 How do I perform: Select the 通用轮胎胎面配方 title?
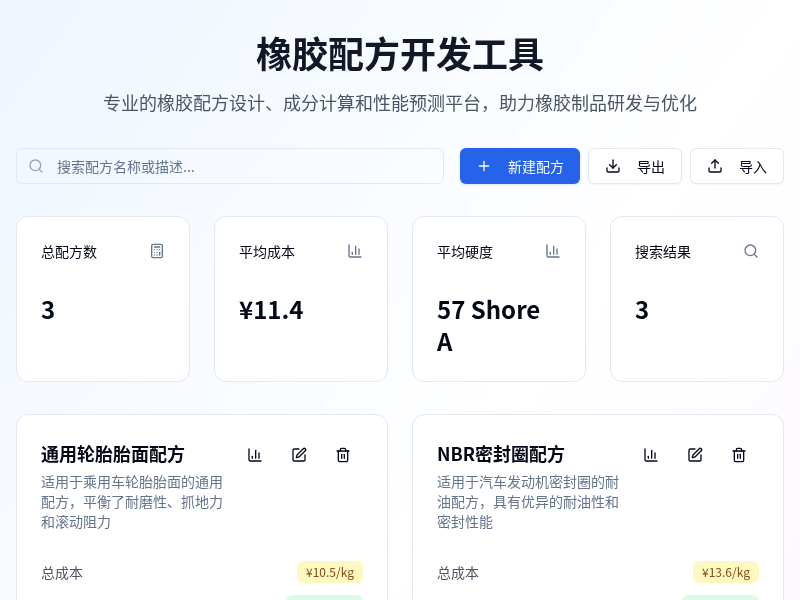[113, 455]
